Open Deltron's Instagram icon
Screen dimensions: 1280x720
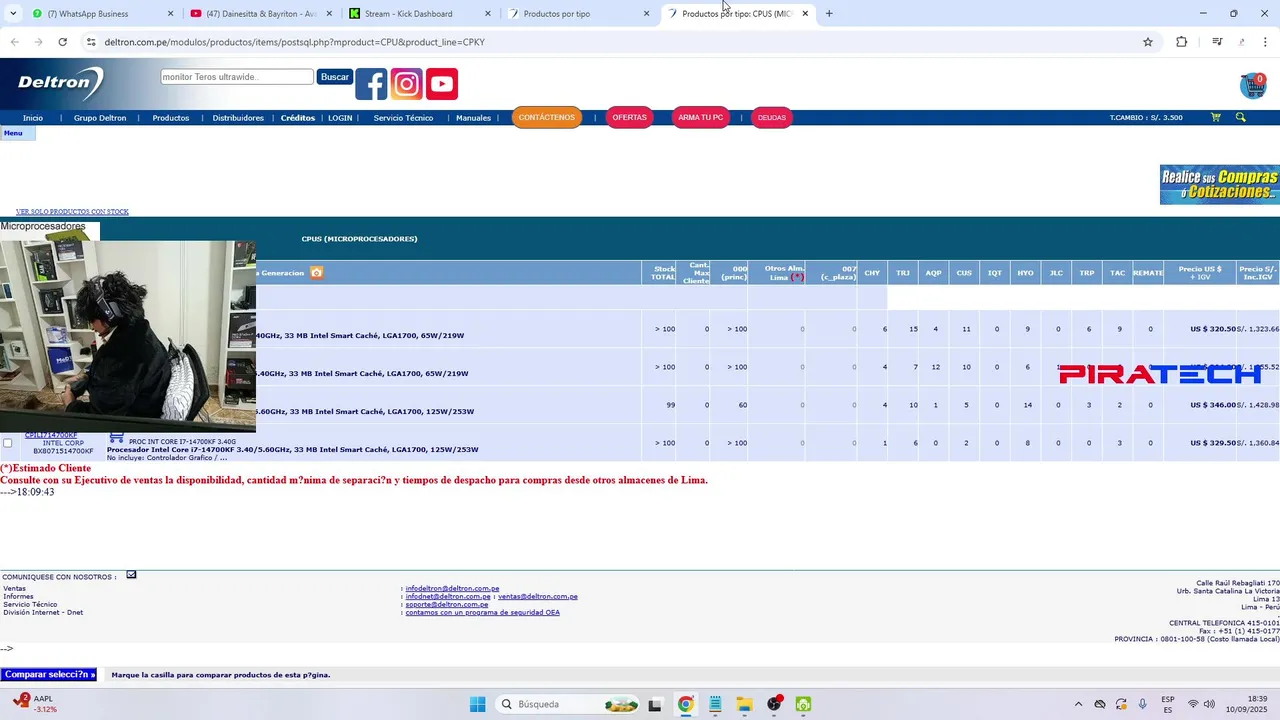click(x=406, y=84)
